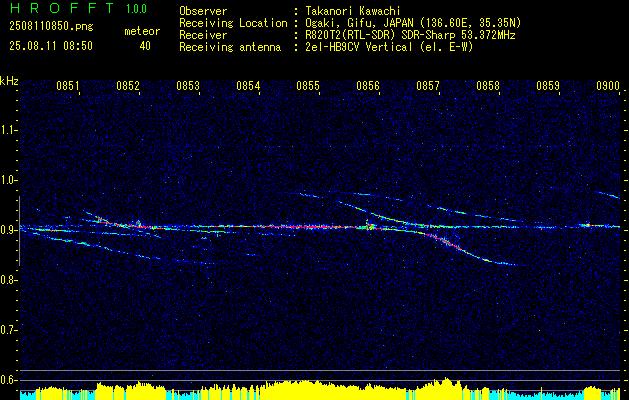Click the 0.7 frequency axis label

(x=8, y=330)
